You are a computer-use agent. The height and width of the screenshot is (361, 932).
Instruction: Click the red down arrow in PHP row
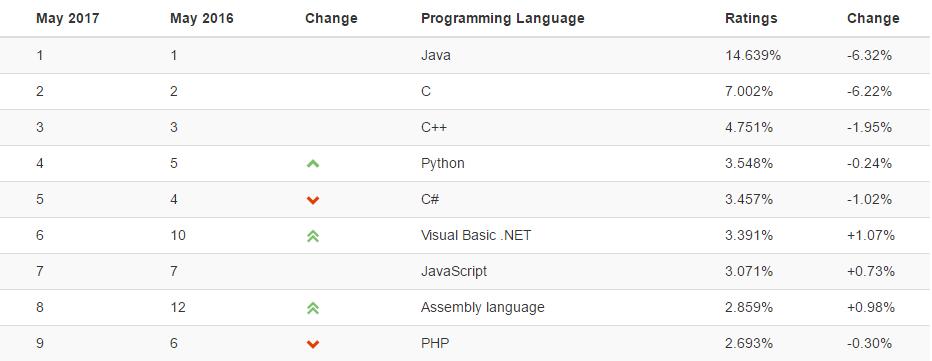point(313,344)
